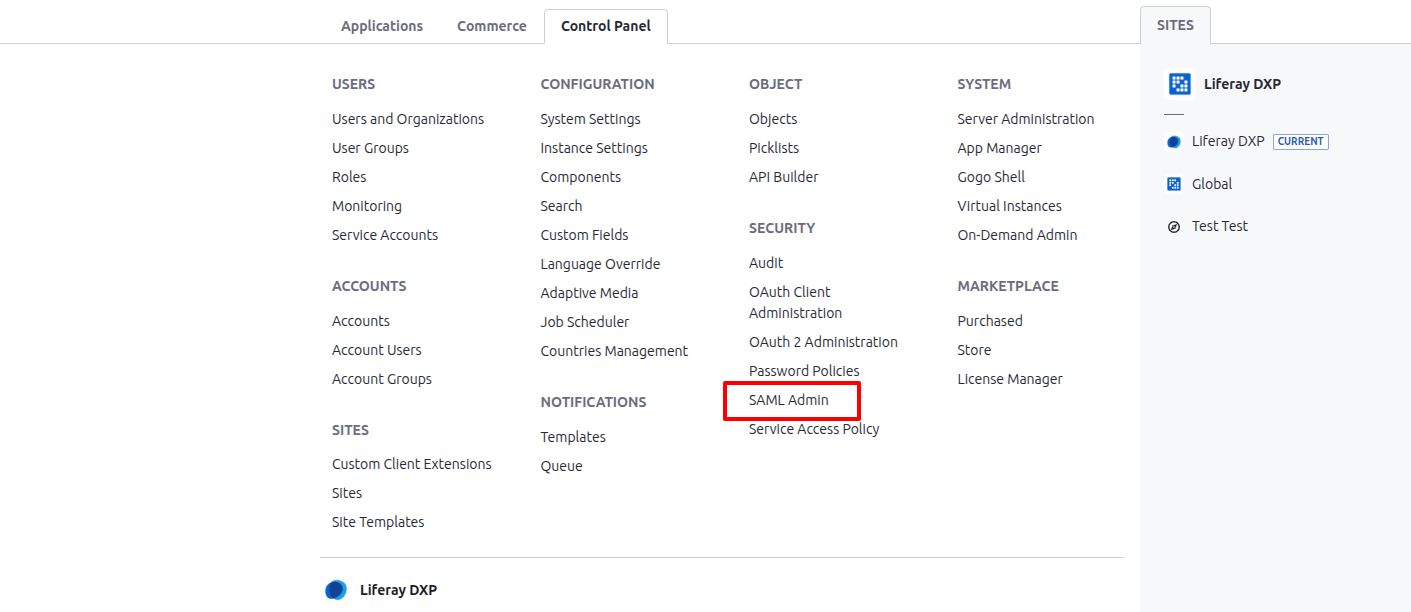Image resolution: width=1411 pixels, height=612 pixels.
Task: Open App Manager
Action: tap(999, 148)
